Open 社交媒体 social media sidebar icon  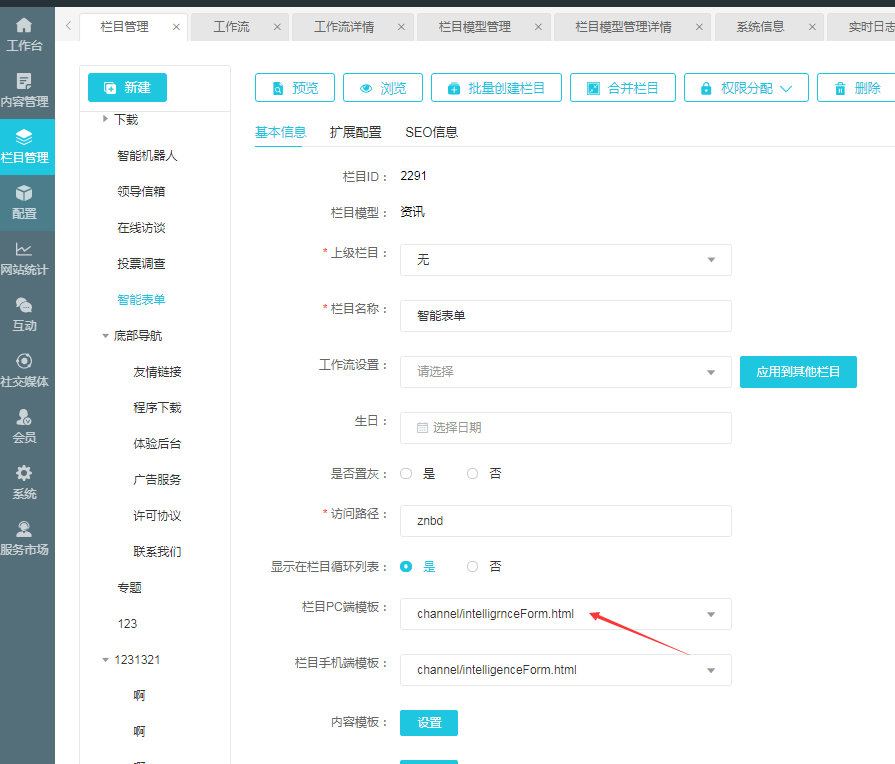pyautogui.click(x=24, y=370)
